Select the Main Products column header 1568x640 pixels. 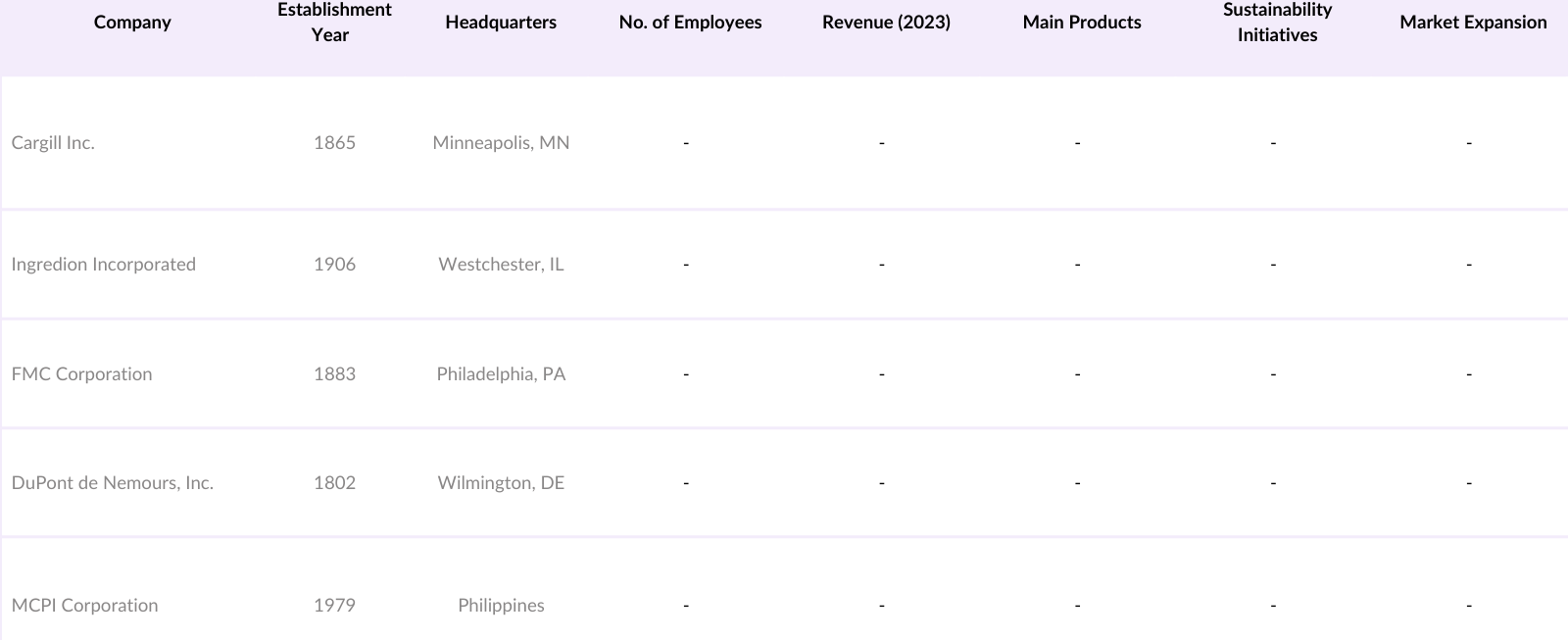1082,23
